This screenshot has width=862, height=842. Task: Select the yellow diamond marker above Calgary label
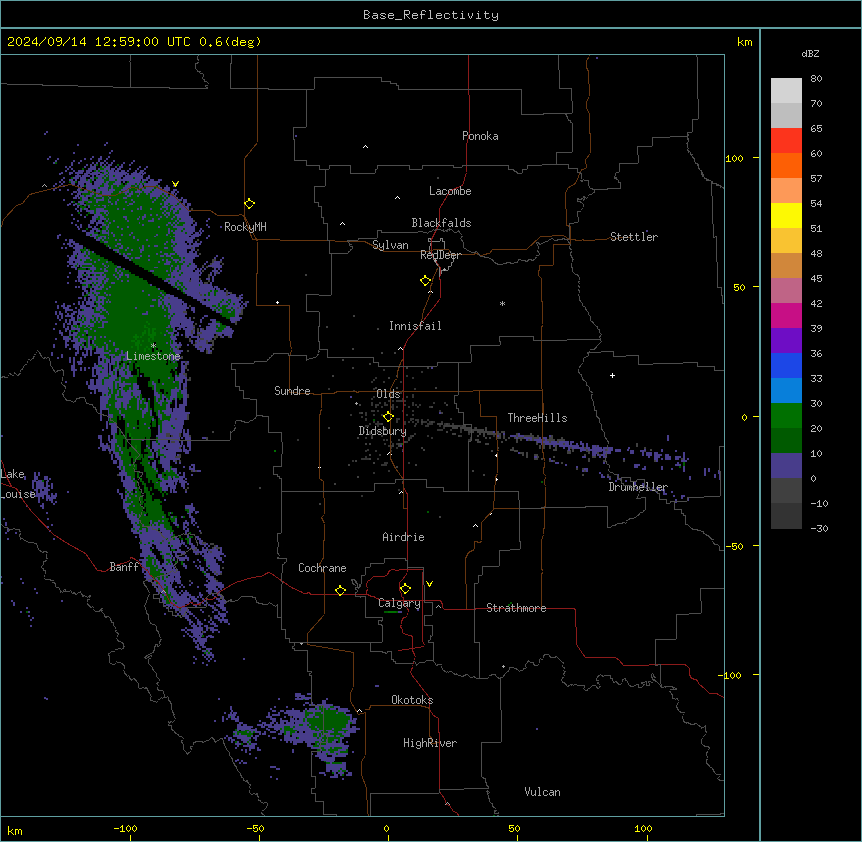[x=405, y=589]
